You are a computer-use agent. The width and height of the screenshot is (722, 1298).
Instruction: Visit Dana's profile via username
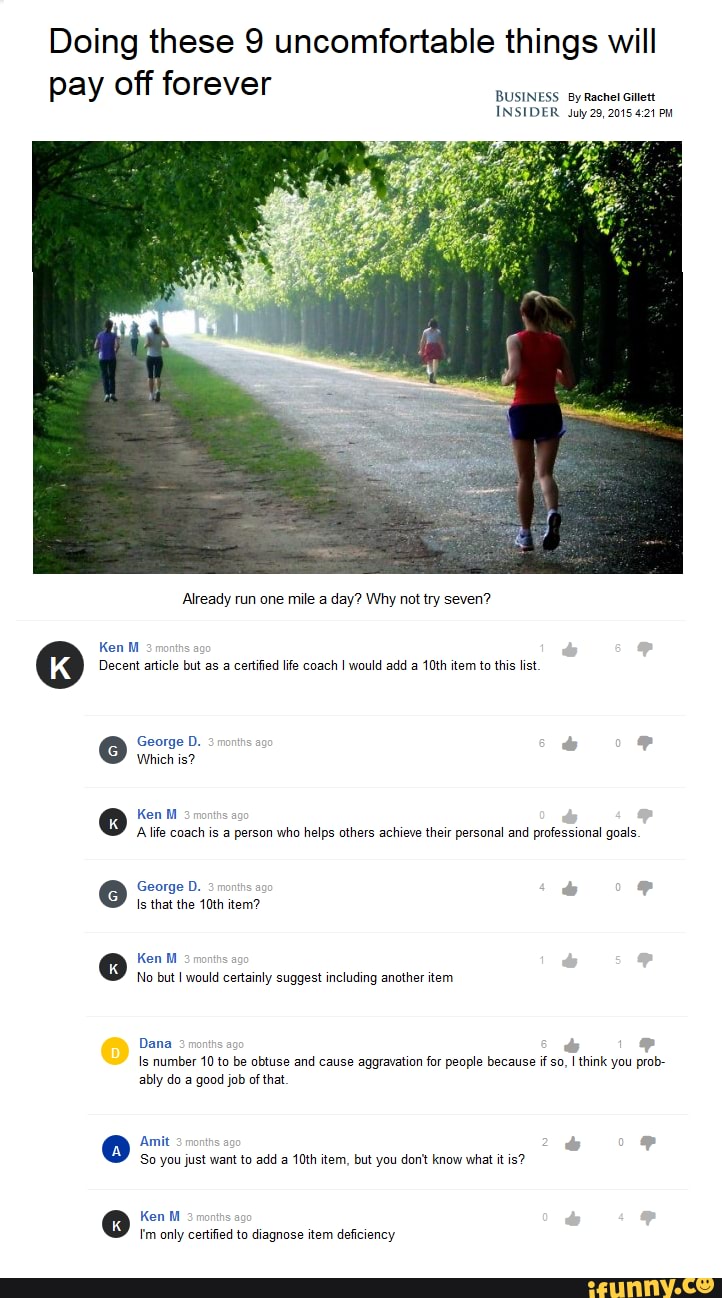tap(155, 1043)
